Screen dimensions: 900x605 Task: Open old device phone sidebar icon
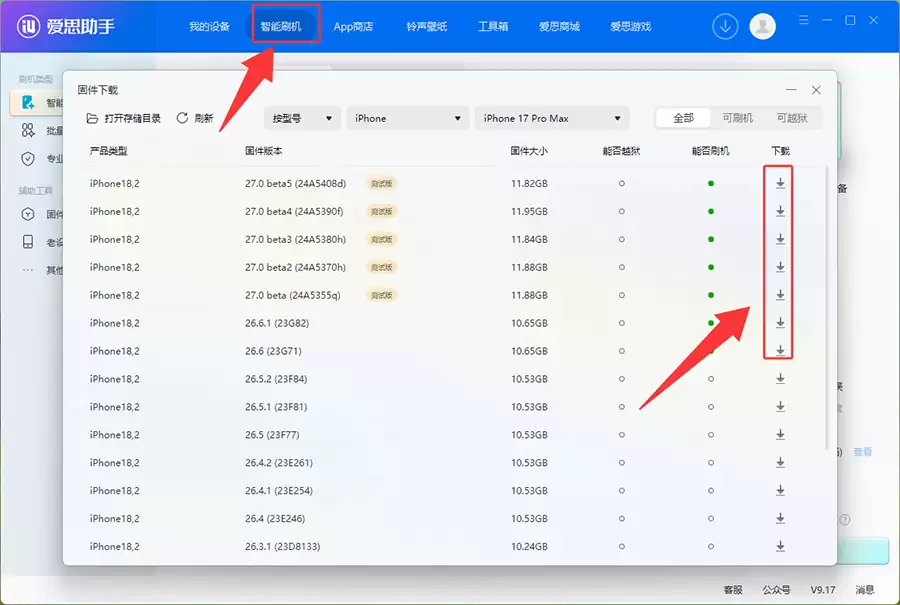point(28,242)
